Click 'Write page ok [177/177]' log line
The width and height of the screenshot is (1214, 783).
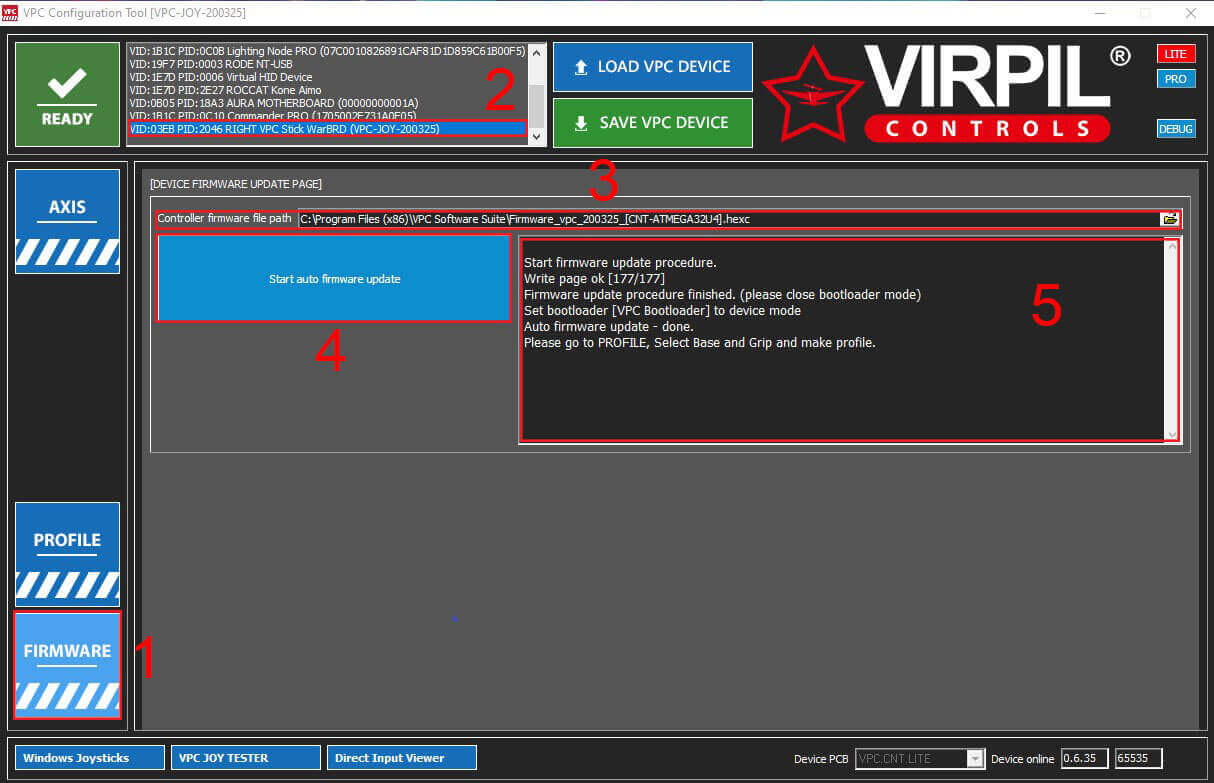point(594,279)
